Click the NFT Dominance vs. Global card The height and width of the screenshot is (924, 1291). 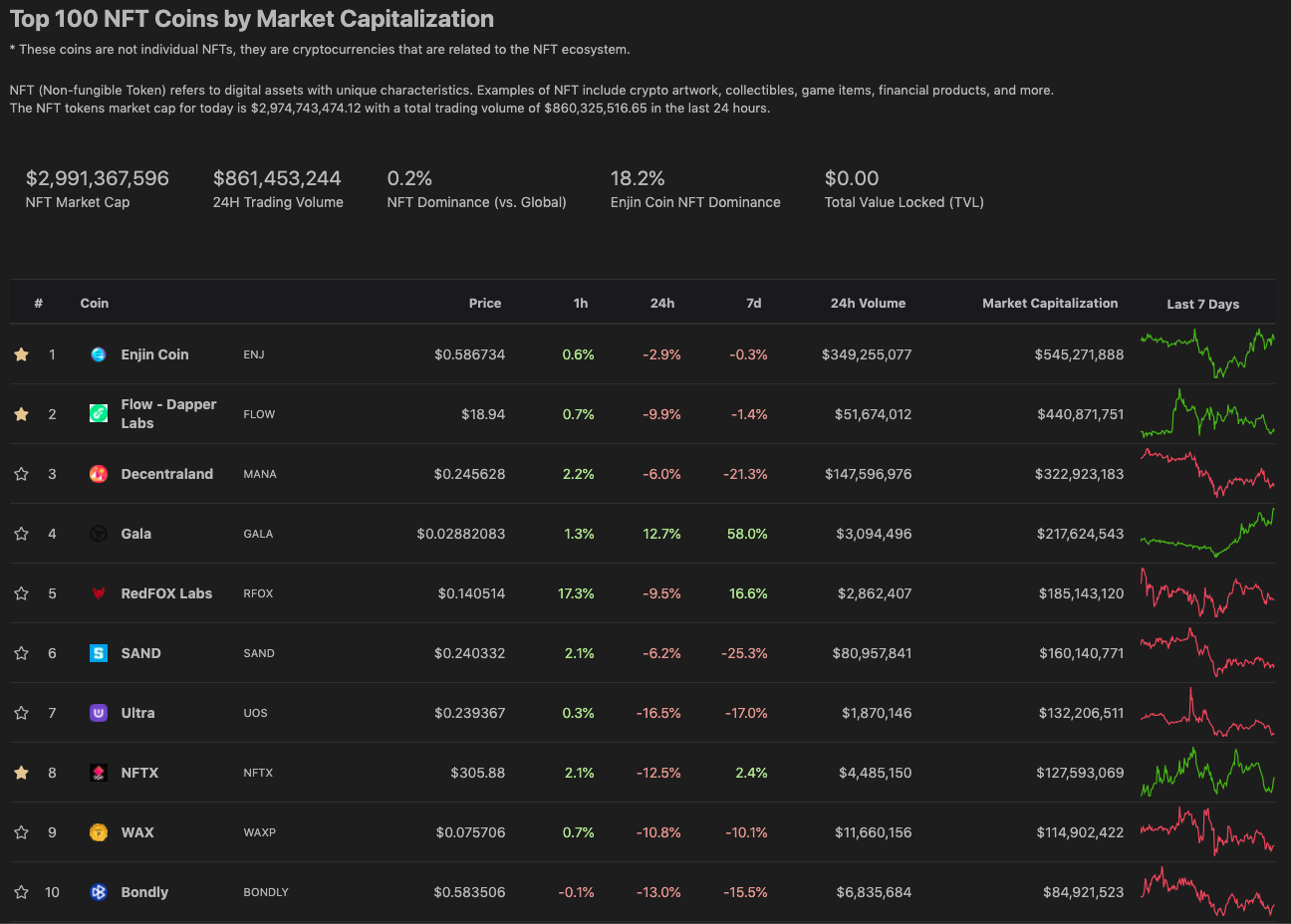(x=477, y=189)
